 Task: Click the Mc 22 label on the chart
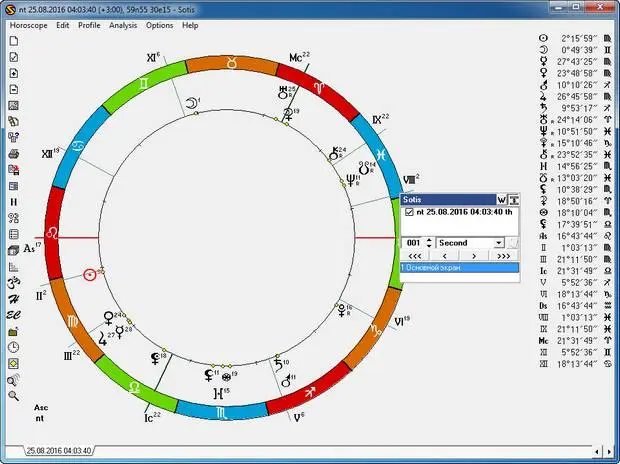point(299,57)
